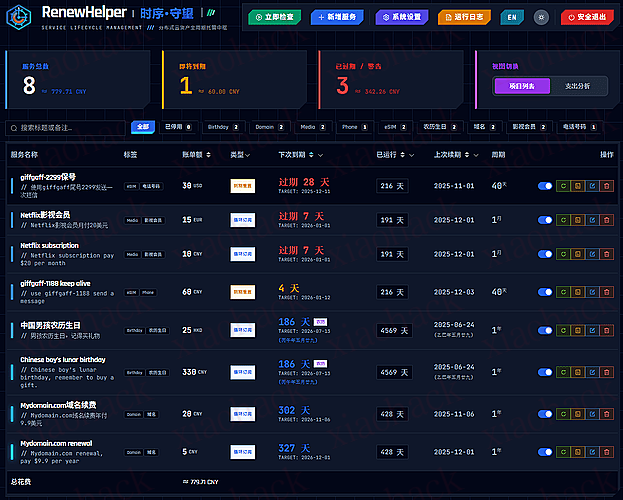Edit giffgaff-1188 keep alive via blue icon
Screen dimensions: 623x500
click(592, 292)
